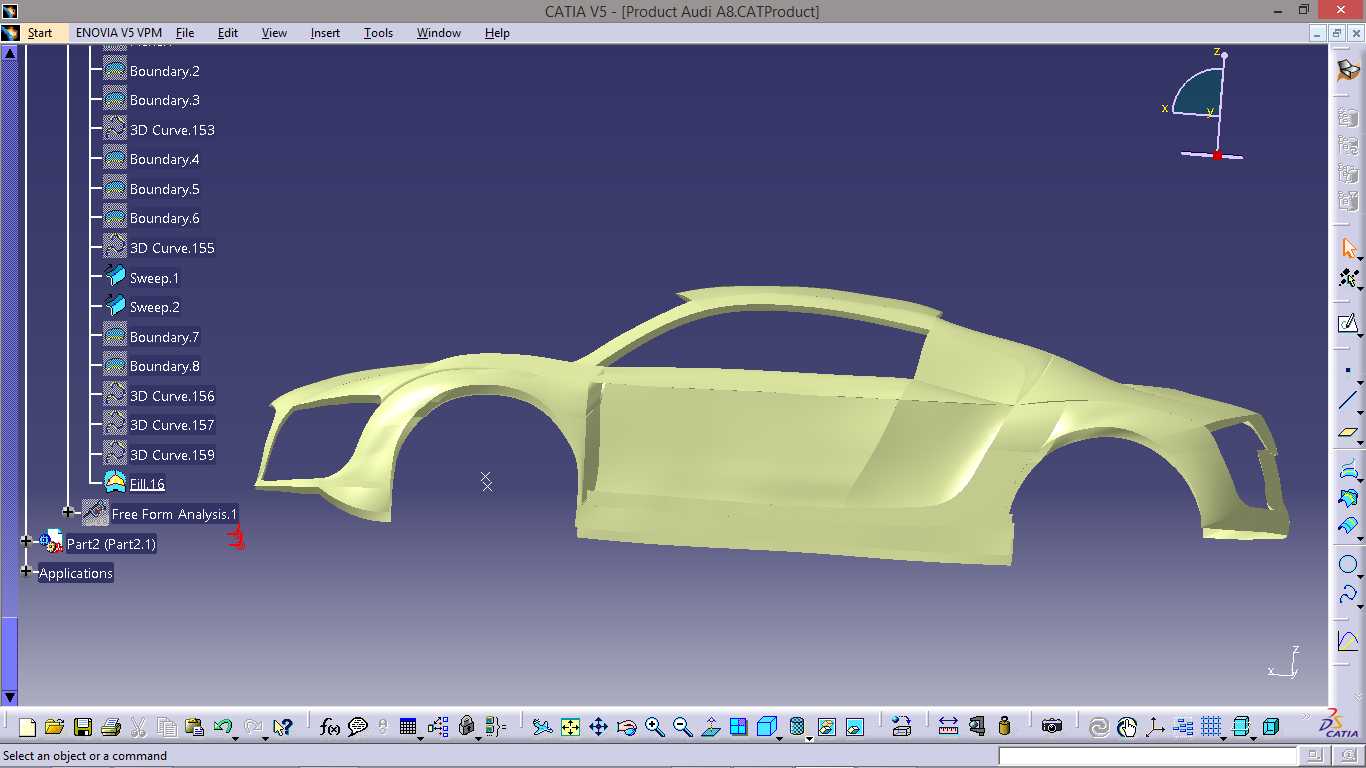Open the Window menu
Image resolution: width=1366 pixels, height=768 pixels.
439,33
